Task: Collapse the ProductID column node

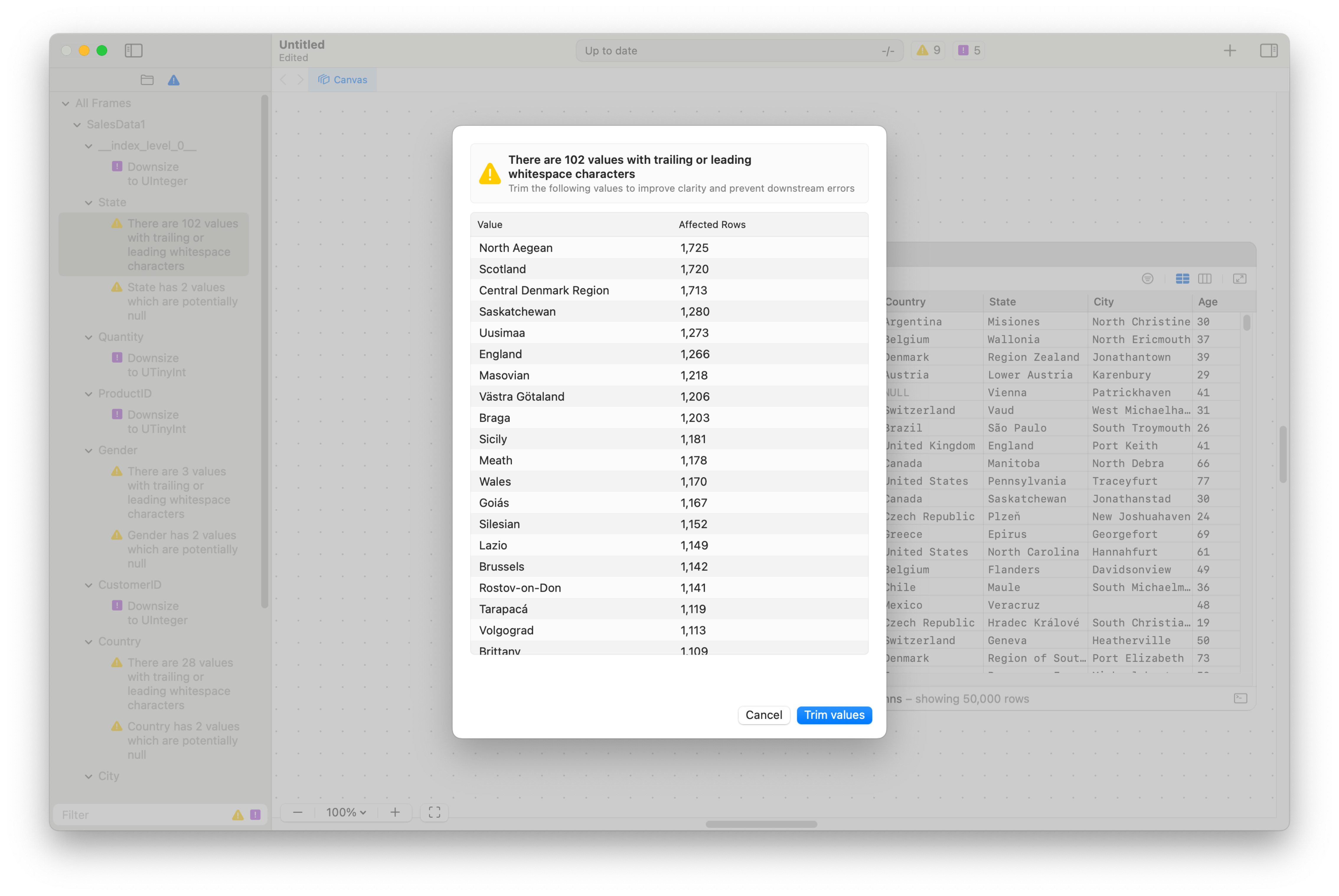Action: [x=89, y=394]
